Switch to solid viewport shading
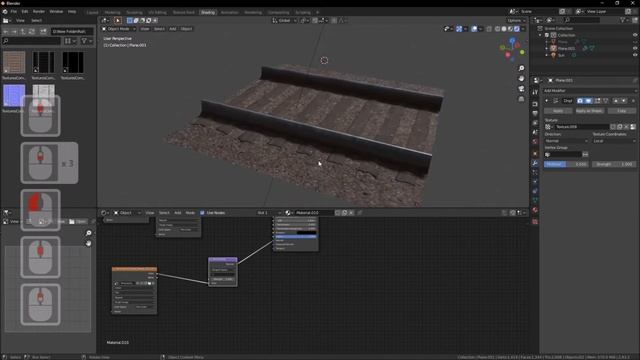 504,29
